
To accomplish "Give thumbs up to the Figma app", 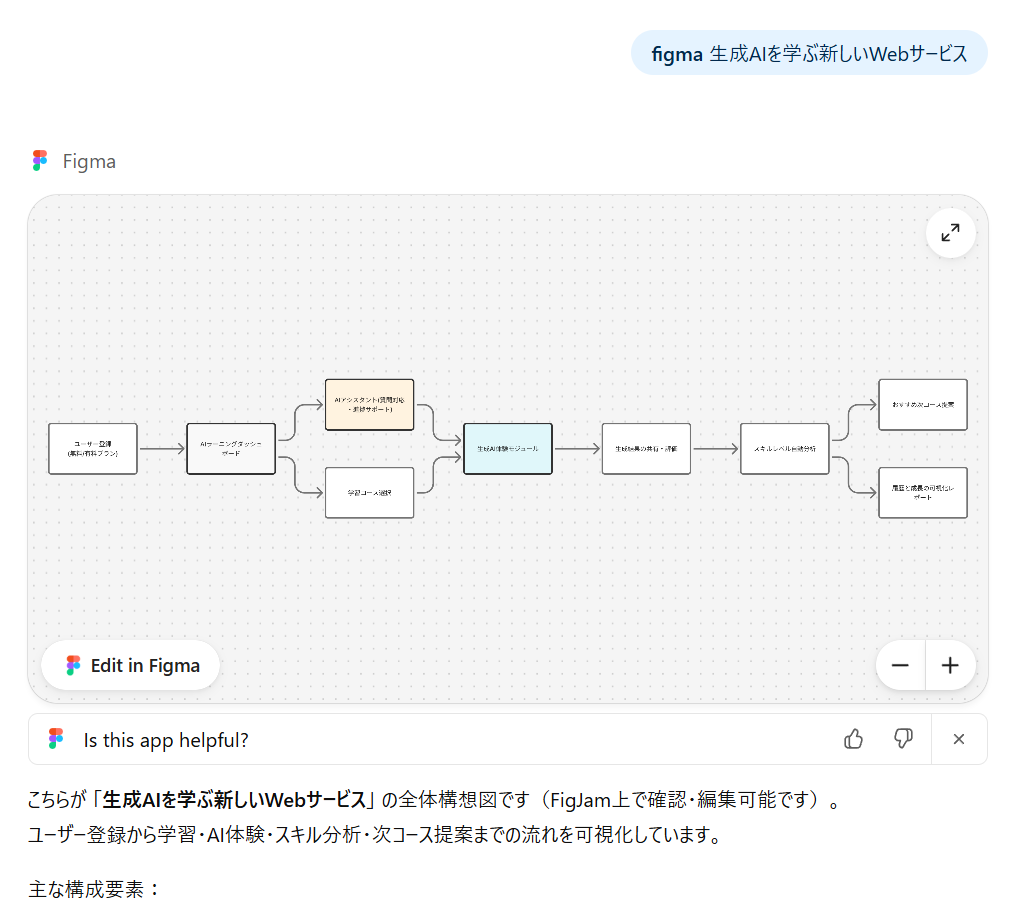I will (853, 739).
